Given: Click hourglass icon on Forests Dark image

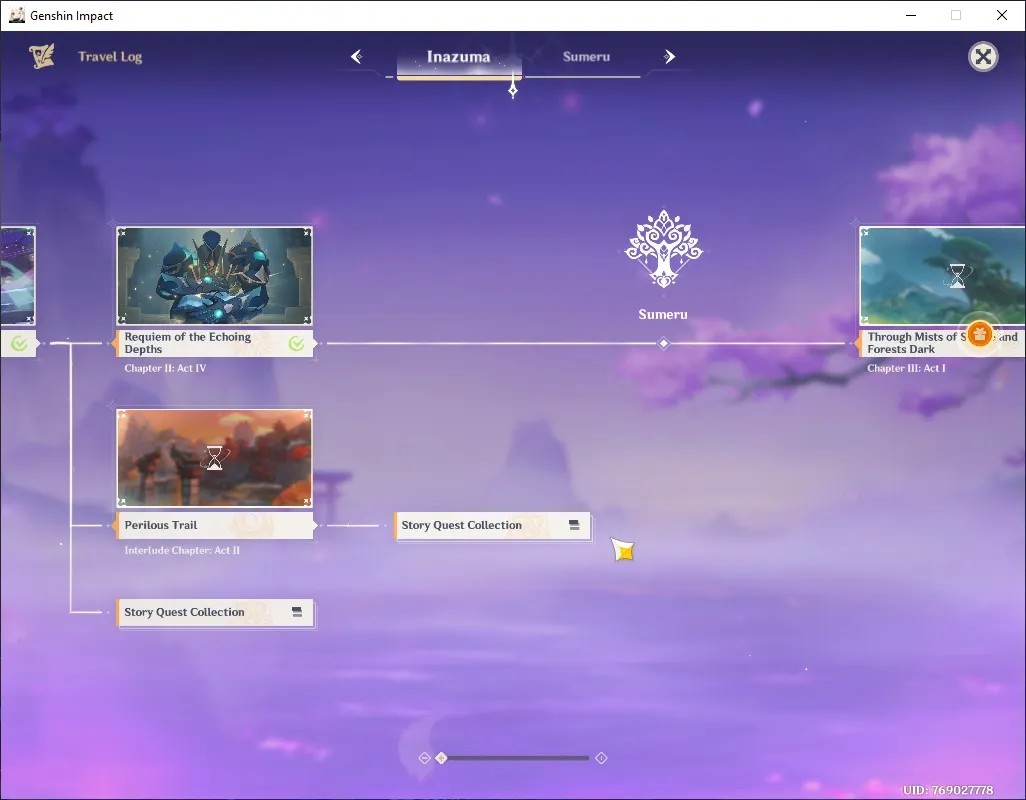Looking at the screenshot, I should coord(957,276).
